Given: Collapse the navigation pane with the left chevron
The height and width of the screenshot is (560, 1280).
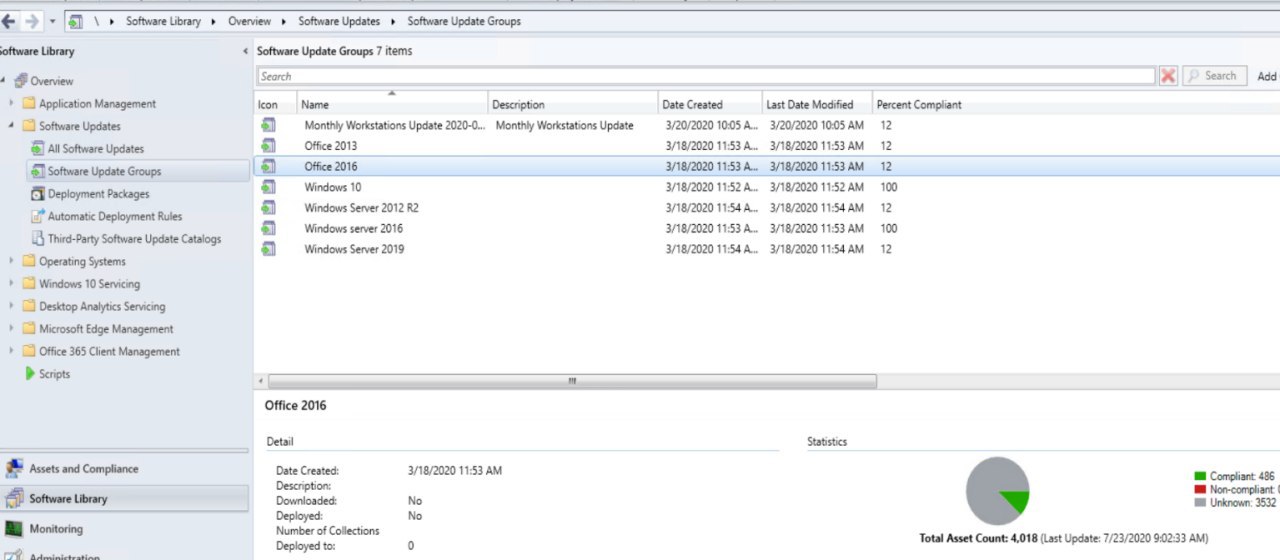Looking at the screenshot, I should point(245,51).
